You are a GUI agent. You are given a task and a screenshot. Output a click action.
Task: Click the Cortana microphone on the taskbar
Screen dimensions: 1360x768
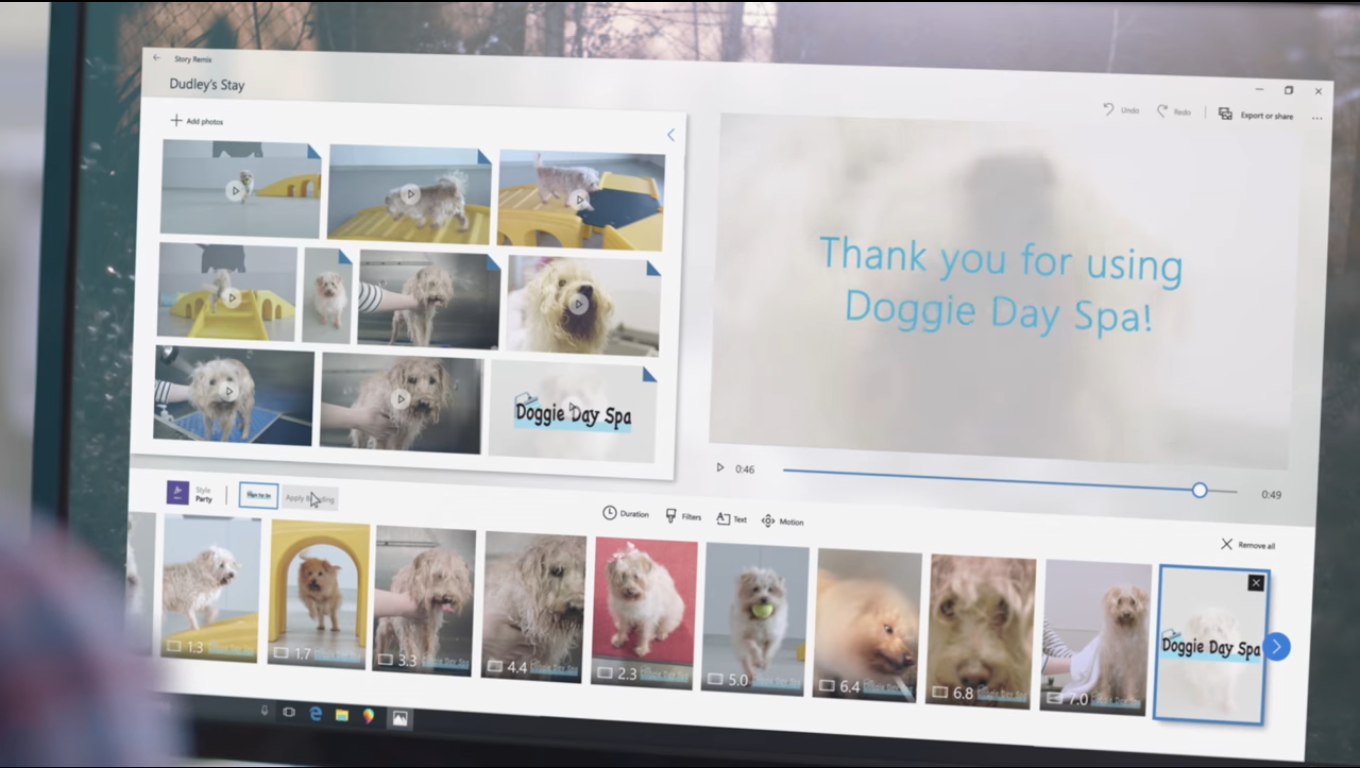pos(264,710)
